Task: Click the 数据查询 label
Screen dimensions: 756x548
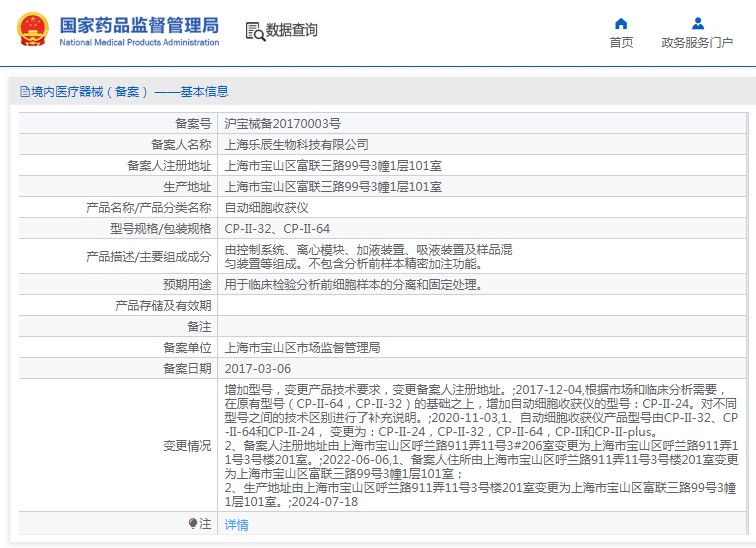Action: click(x=292, y=30)
